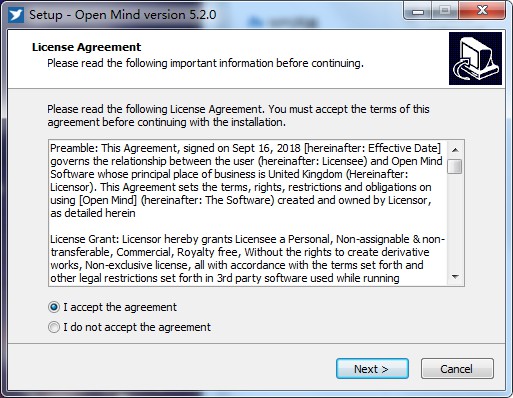Viewport: 513px width, 398px height.
Task: Click the 'License Agreement' bold heading
Action: click(x=86, y=47)
